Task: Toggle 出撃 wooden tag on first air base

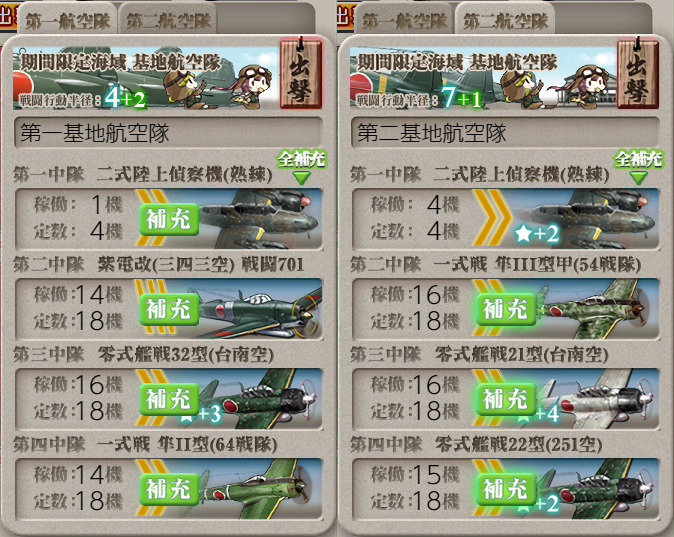Action: (x=301, y=72)
